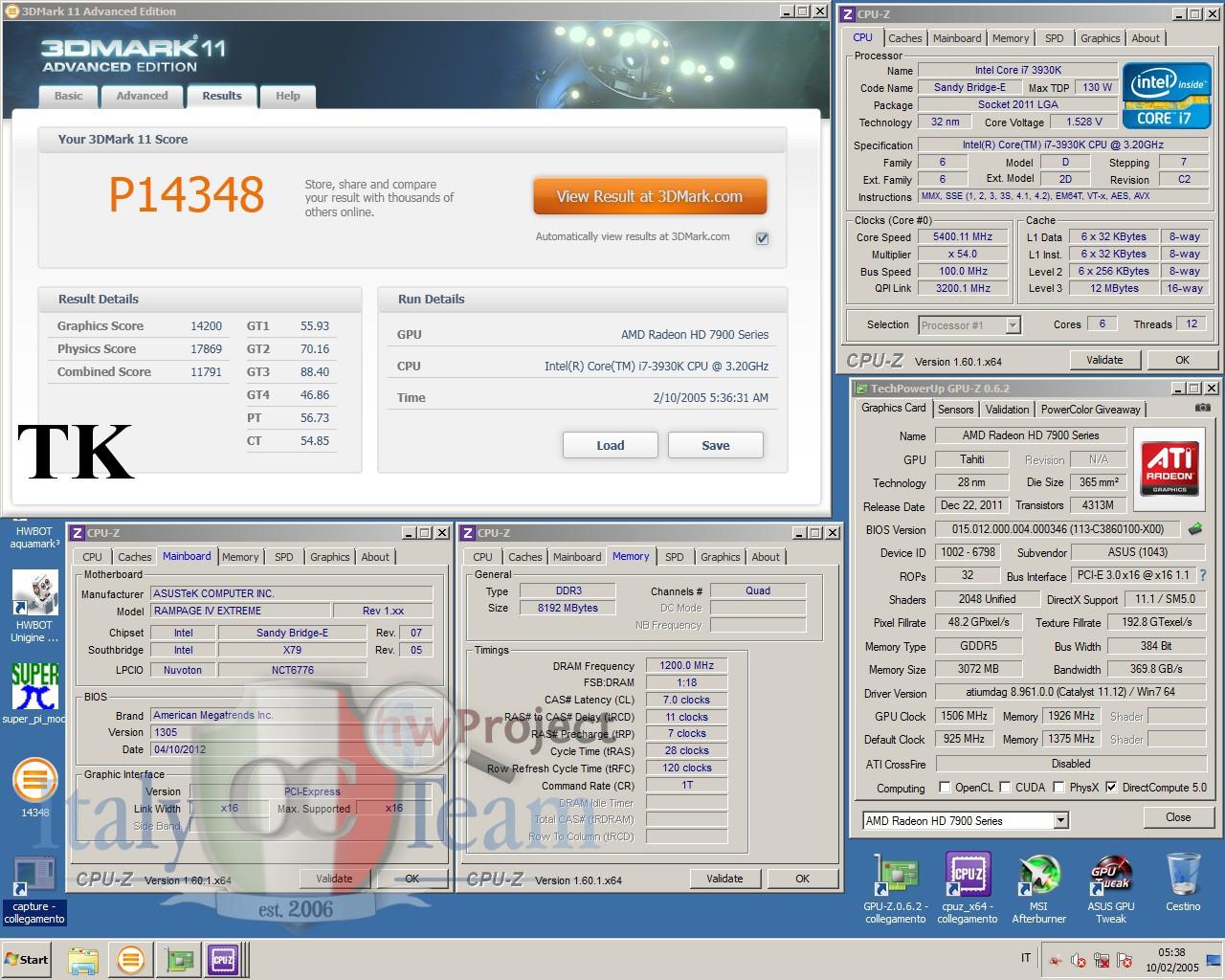Open Graphics tab in CPU-Z Mainboard window

click(330, 557)
